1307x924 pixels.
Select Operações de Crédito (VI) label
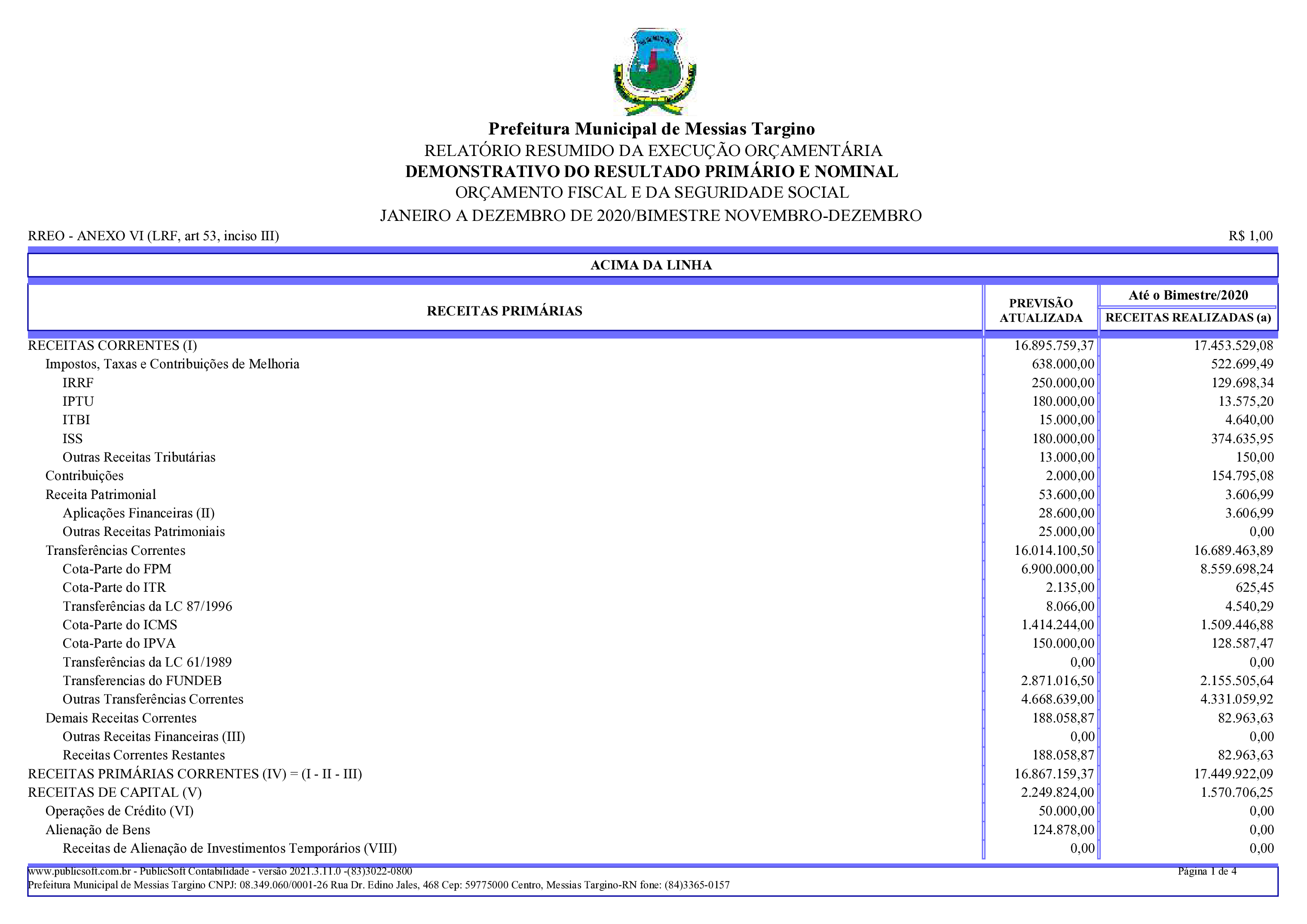[x=119, y=811]
